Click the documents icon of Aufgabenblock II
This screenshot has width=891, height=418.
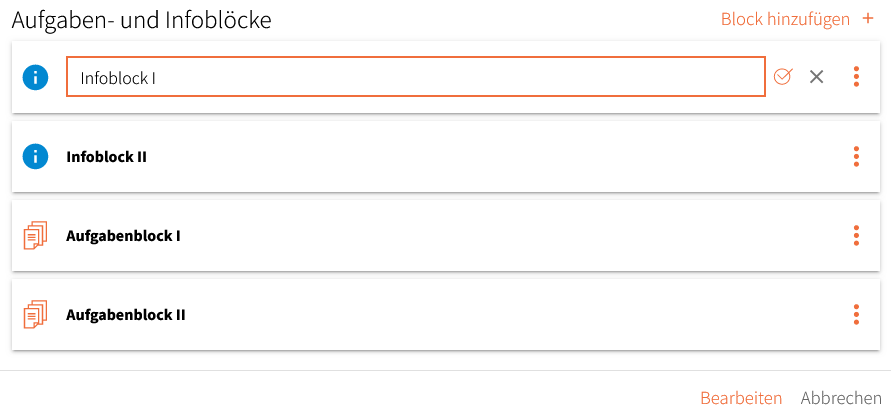(x=35, y=314)
